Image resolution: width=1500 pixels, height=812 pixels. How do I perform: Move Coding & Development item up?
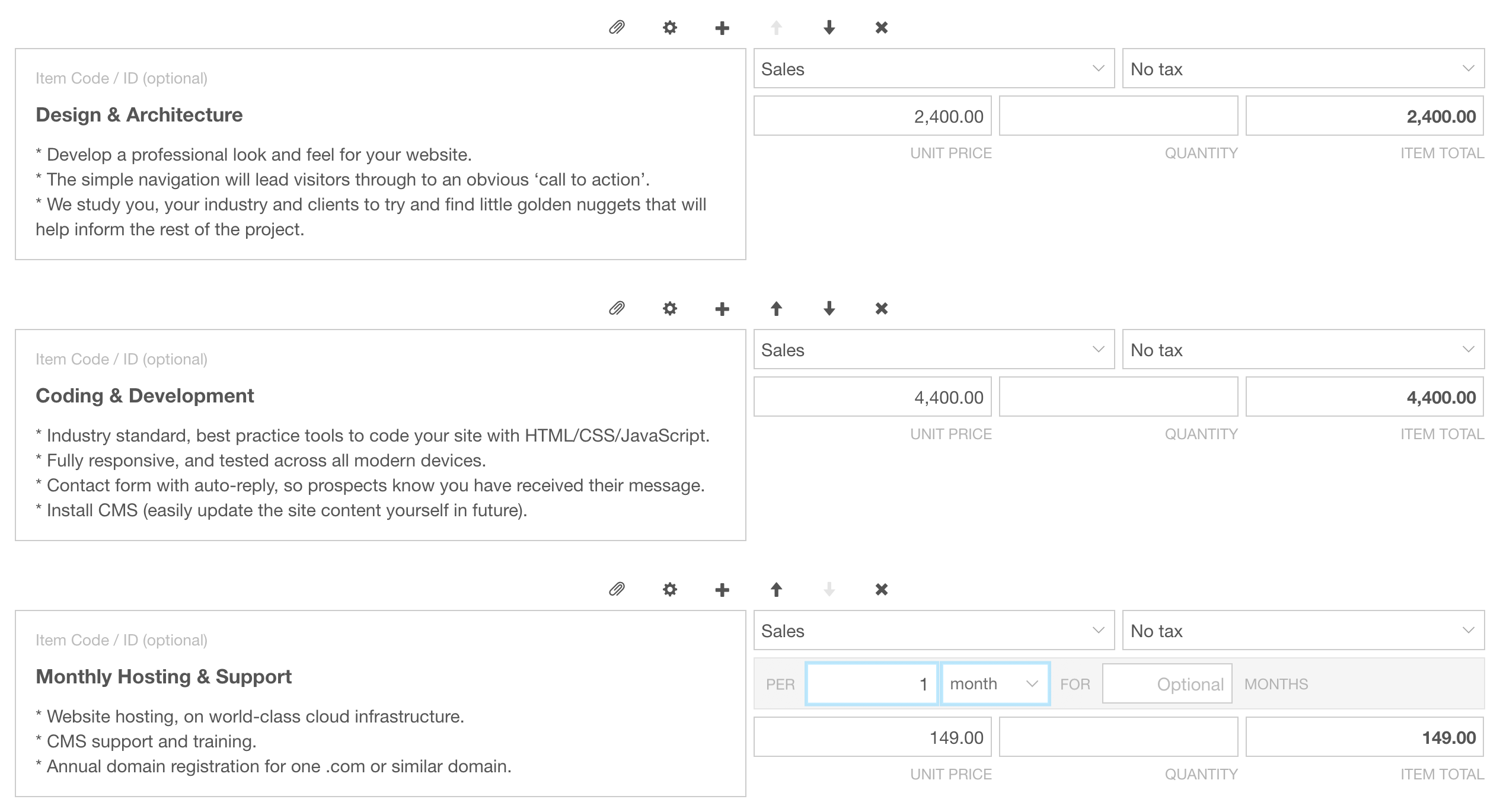776,308
